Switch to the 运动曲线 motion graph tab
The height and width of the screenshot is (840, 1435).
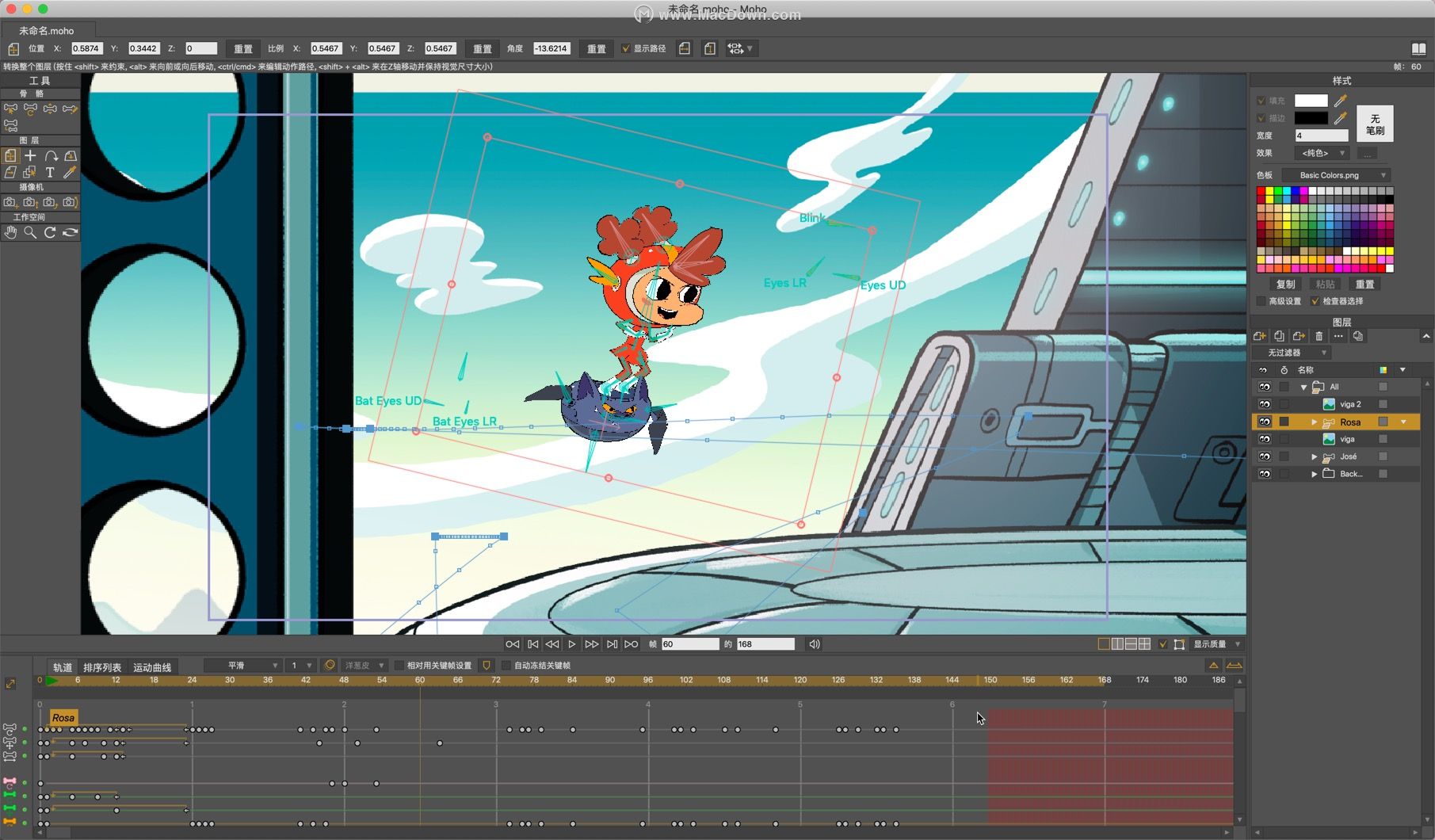[x=152, y=667]
